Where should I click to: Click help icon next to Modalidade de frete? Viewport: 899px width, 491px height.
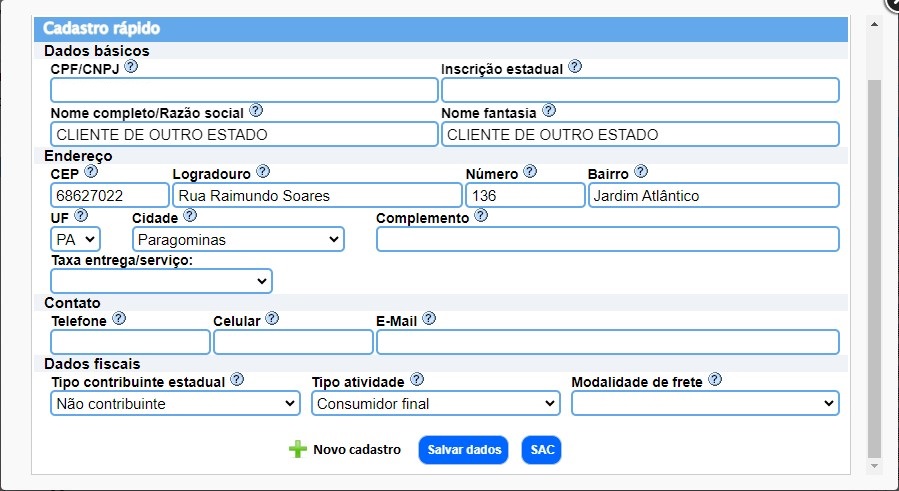tap(714, 379)
